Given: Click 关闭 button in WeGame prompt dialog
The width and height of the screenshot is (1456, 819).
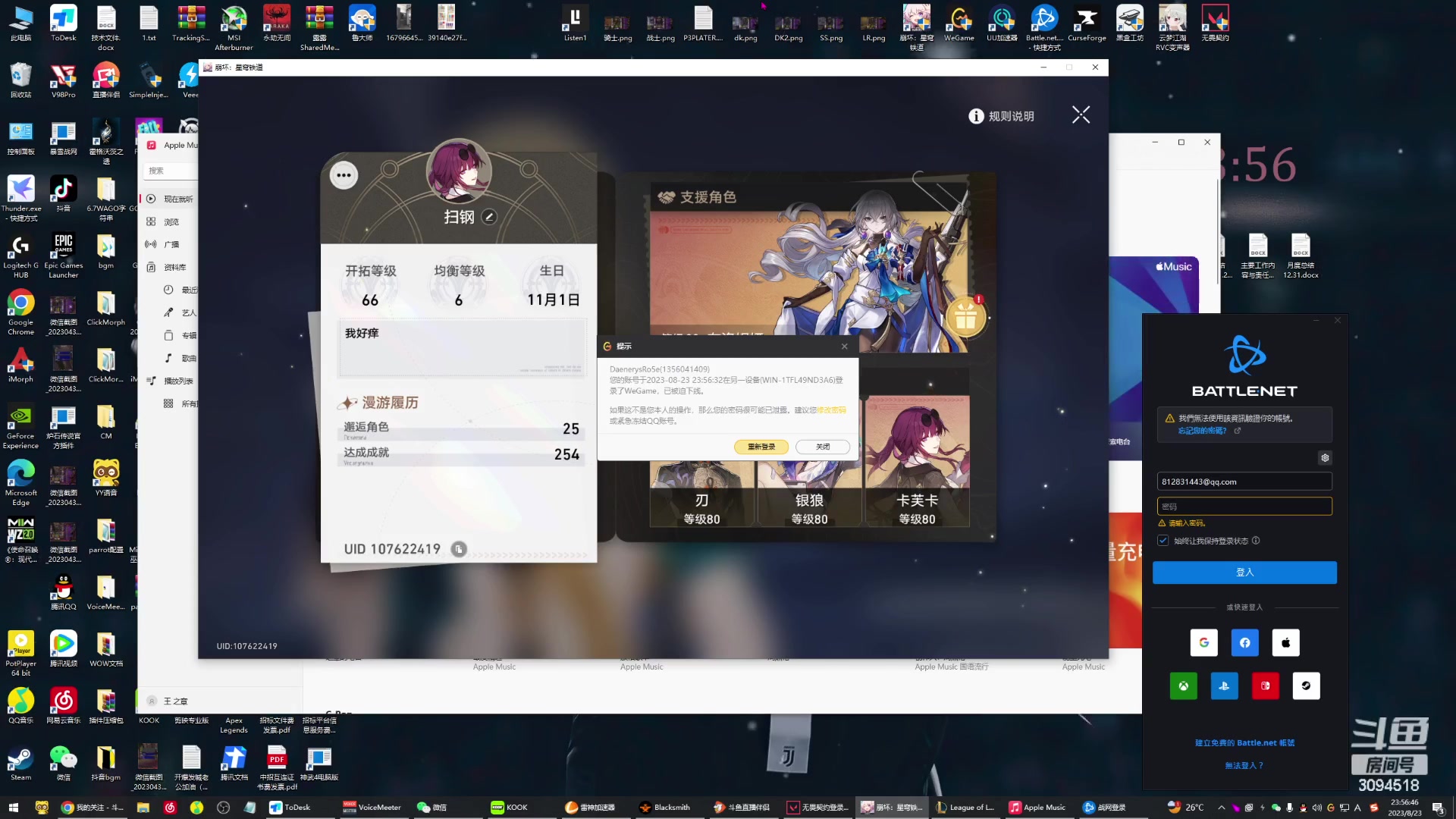Looking at the screenshot, I should pyautogui.click(x=823, y=447).
